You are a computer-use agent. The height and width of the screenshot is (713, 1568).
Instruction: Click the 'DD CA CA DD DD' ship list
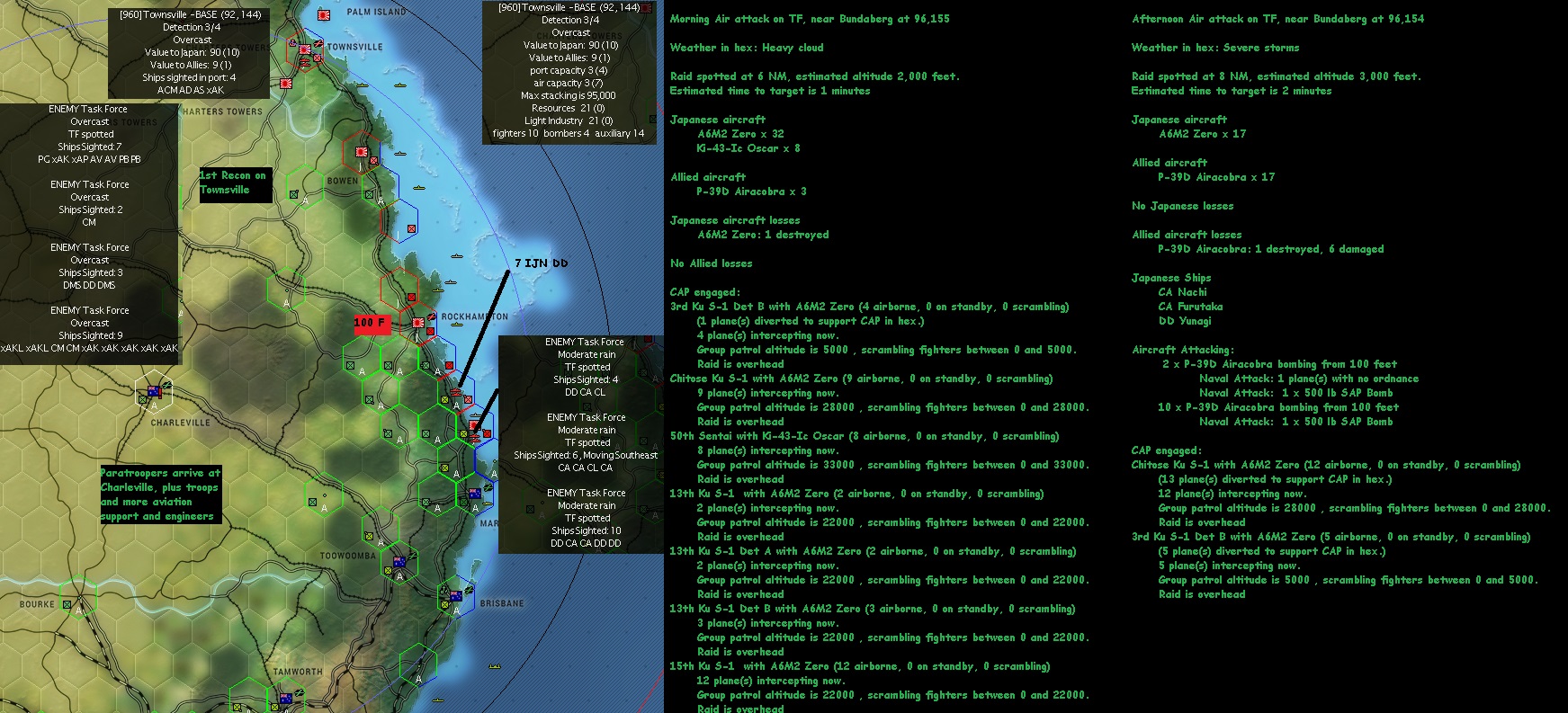pyautogui.click(x=586, y=543)
